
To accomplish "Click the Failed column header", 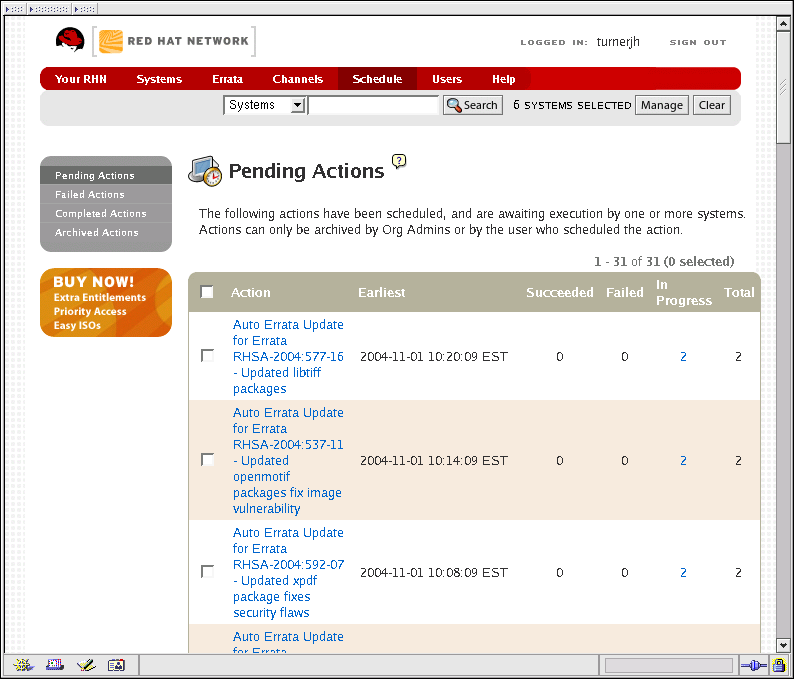I will 625,293.
